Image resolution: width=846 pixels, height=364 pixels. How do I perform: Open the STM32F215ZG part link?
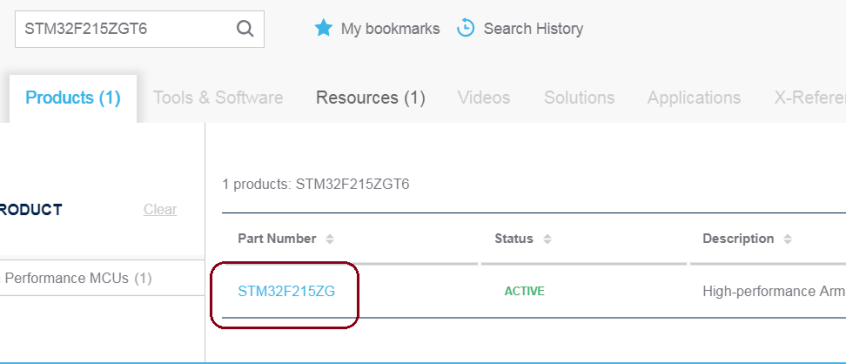pos(286,292)
